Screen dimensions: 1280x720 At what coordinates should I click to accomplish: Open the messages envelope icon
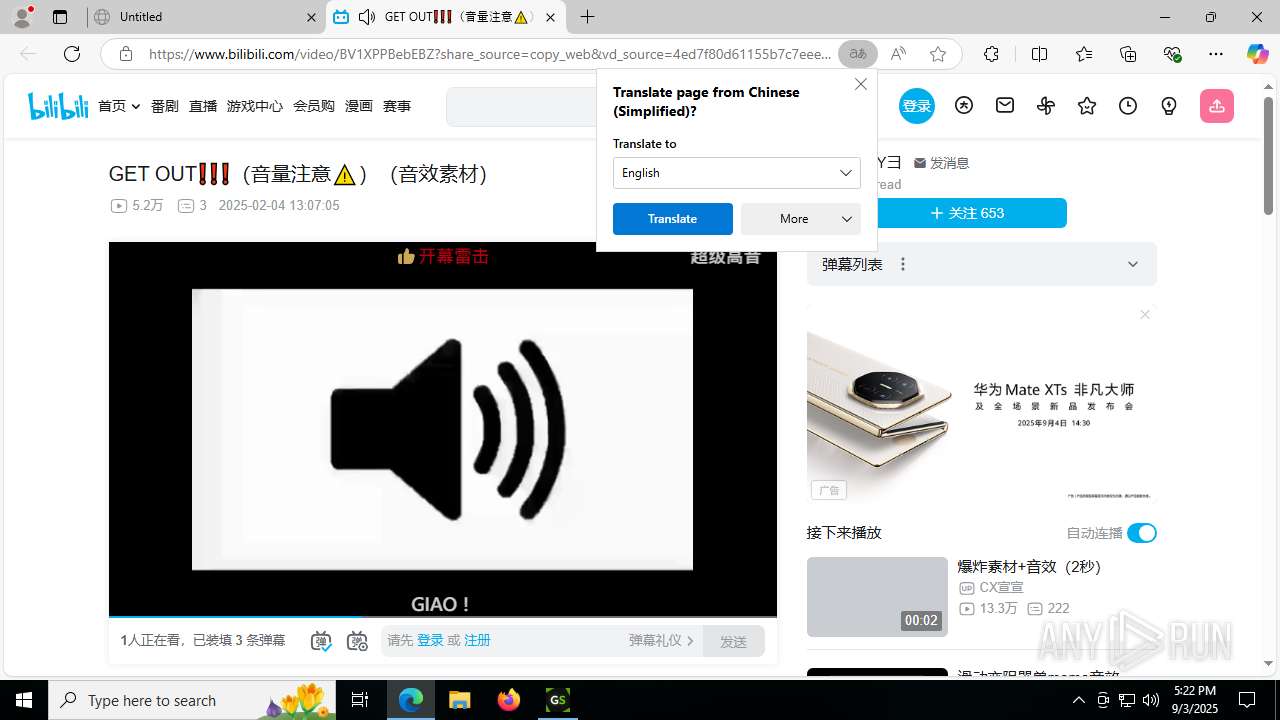point(1005,105)
